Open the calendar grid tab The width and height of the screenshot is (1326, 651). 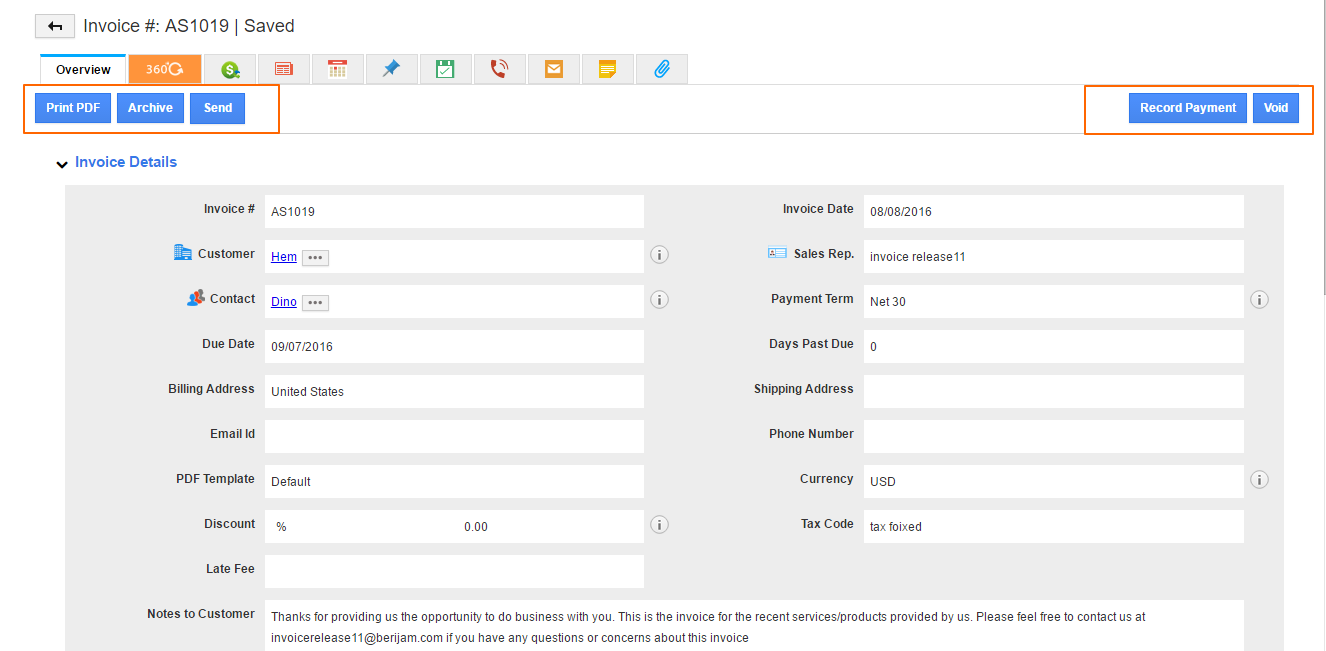pos(338,69)
